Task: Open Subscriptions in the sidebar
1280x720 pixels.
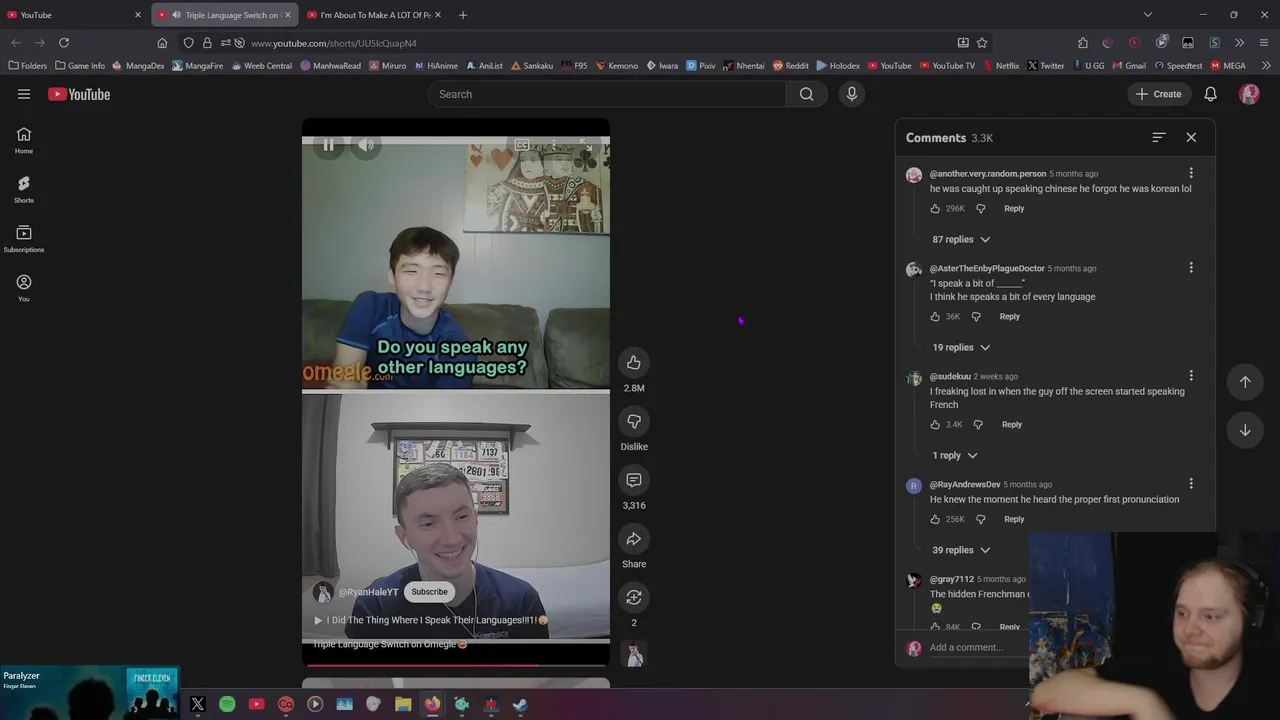Action: (24, 240)
